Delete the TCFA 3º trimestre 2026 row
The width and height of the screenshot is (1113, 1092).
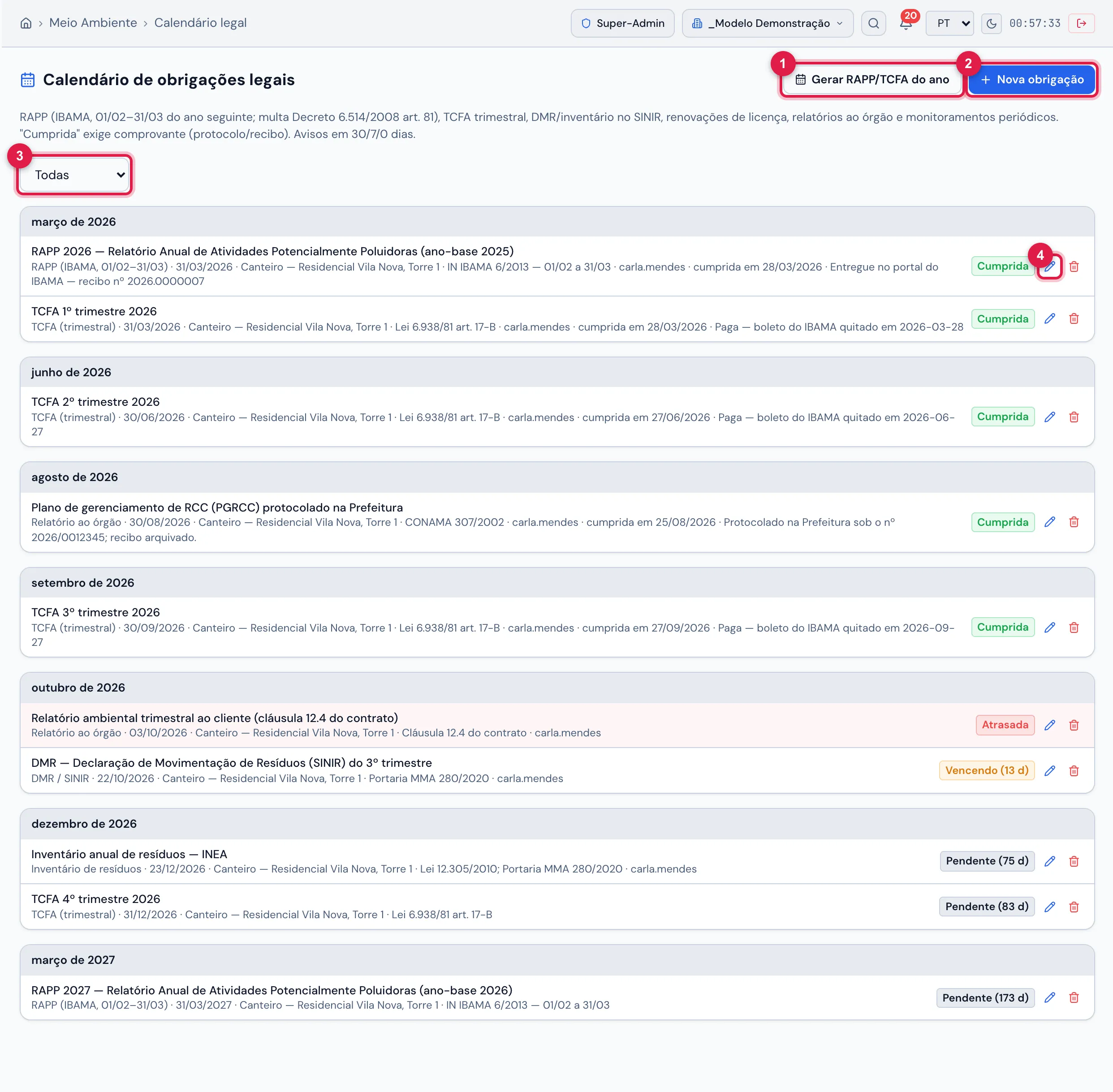click(x=1074, y=628)
